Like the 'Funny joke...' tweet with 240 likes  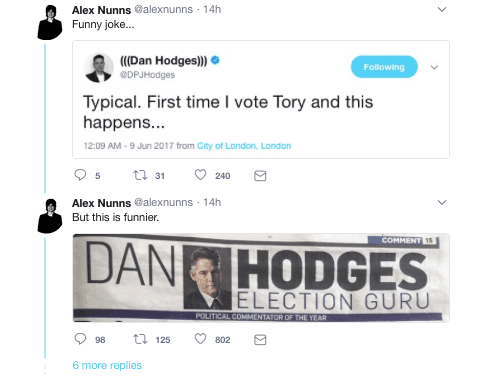point(200,175)
